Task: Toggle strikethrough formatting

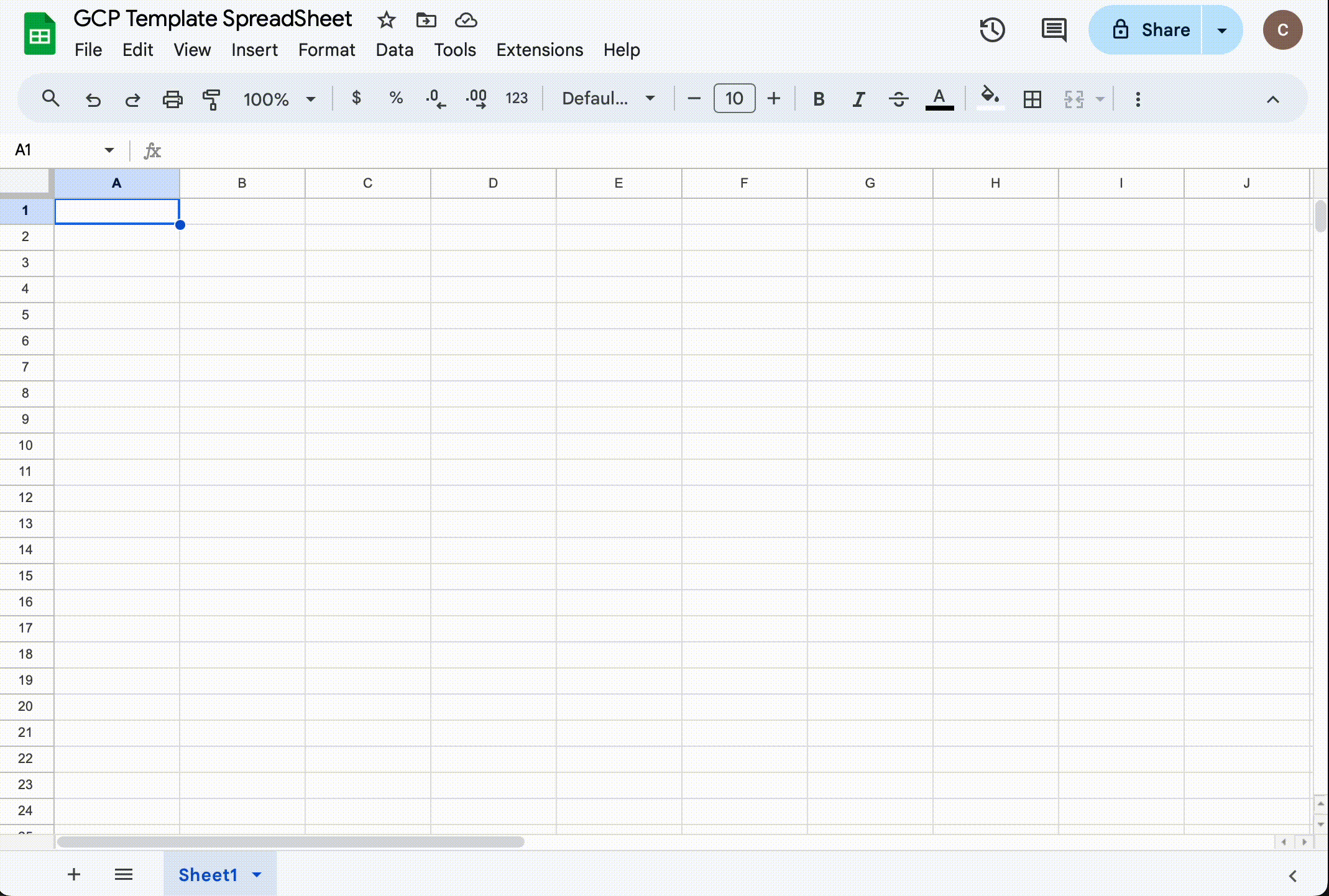Action: coord(898,99)
